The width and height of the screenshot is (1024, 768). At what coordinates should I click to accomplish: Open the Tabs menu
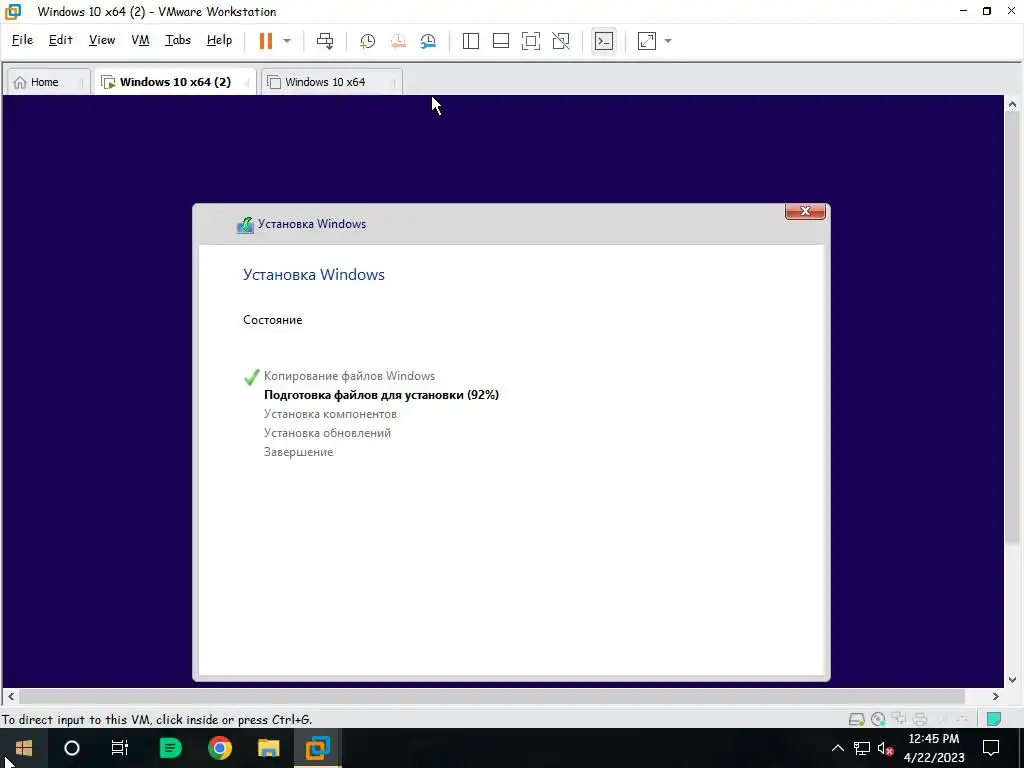(178, 40)
